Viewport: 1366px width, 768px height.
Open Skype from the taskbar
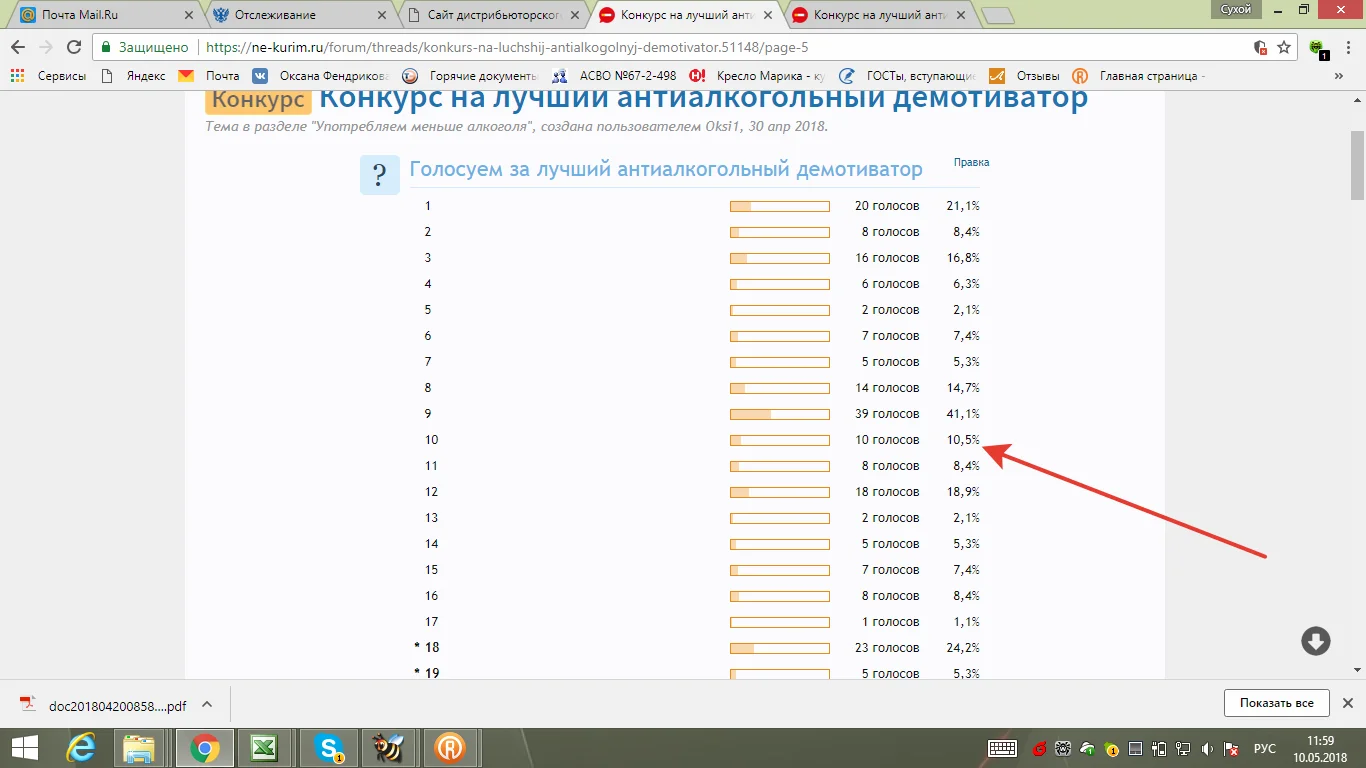[328, 747]
